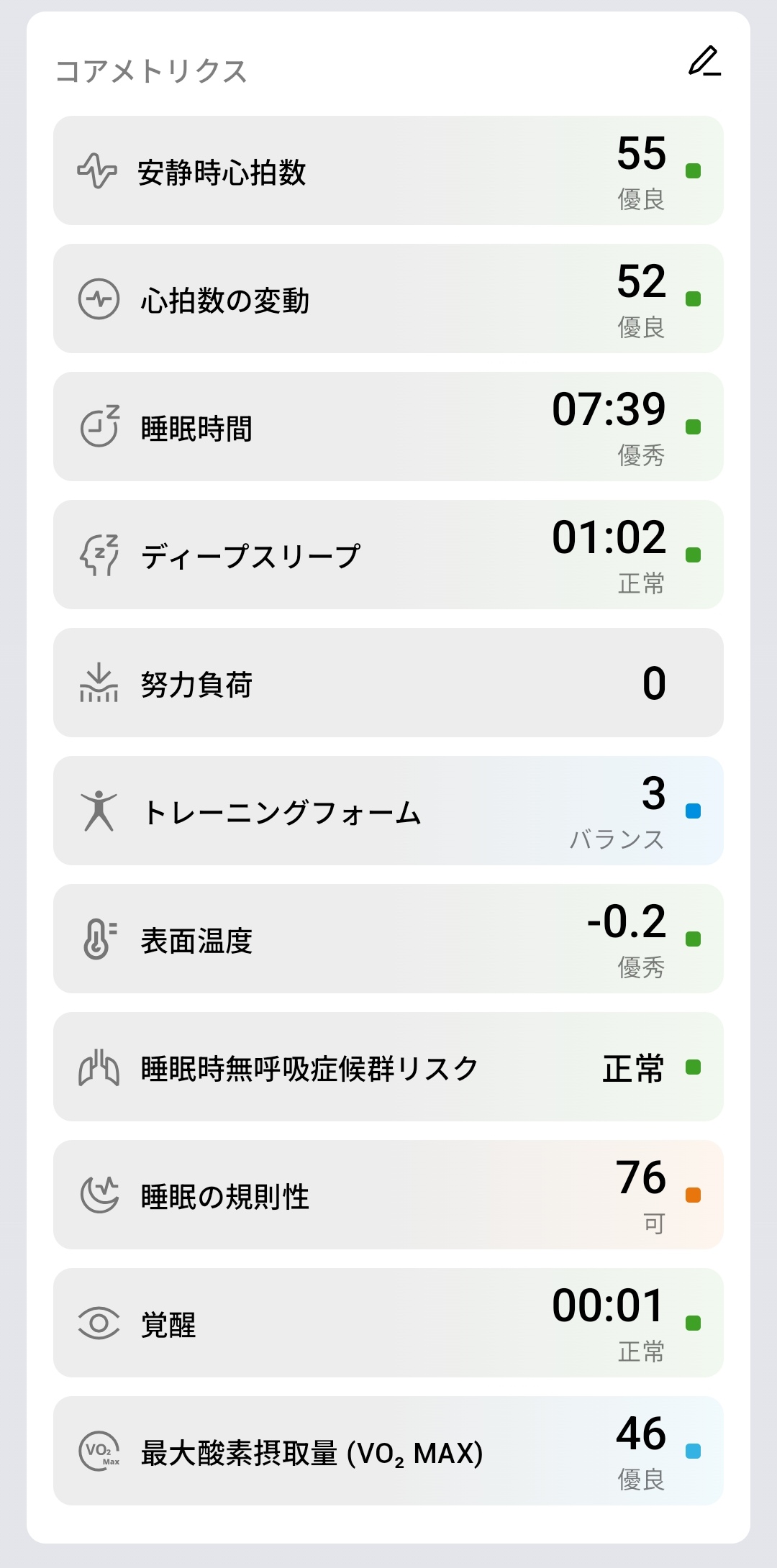Open the 安静時心拍数 metric label

222,173
